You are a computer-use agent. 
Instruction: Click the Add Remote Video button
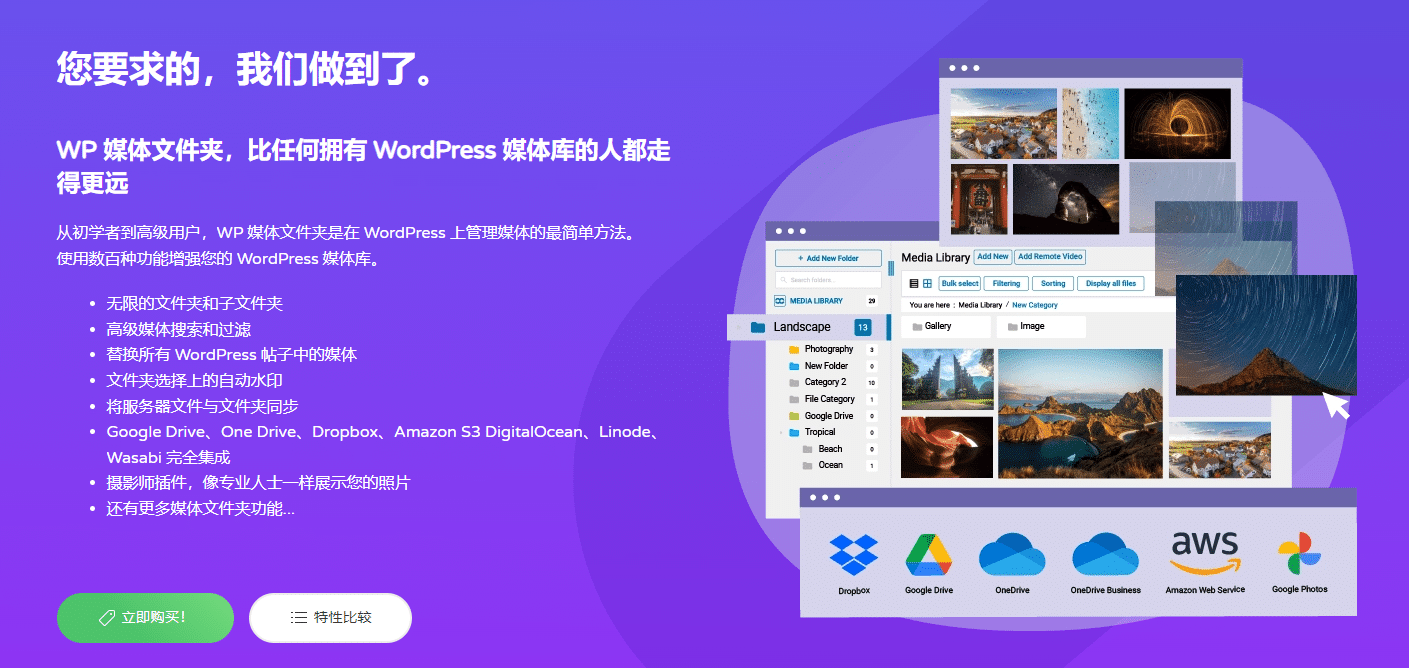coord(1051,257)
